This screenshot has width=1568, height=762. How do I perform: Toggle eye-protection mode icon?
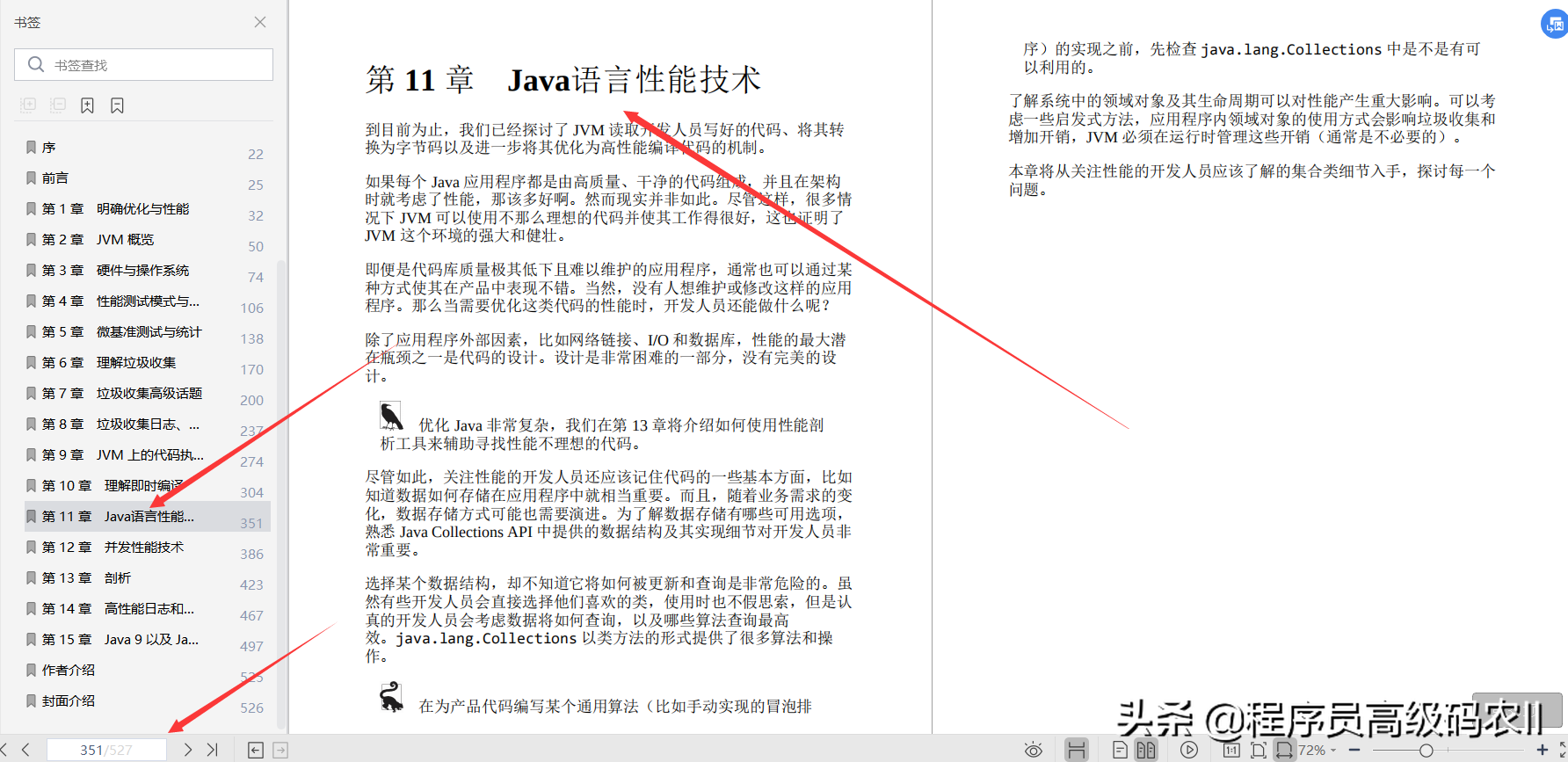1034,750
